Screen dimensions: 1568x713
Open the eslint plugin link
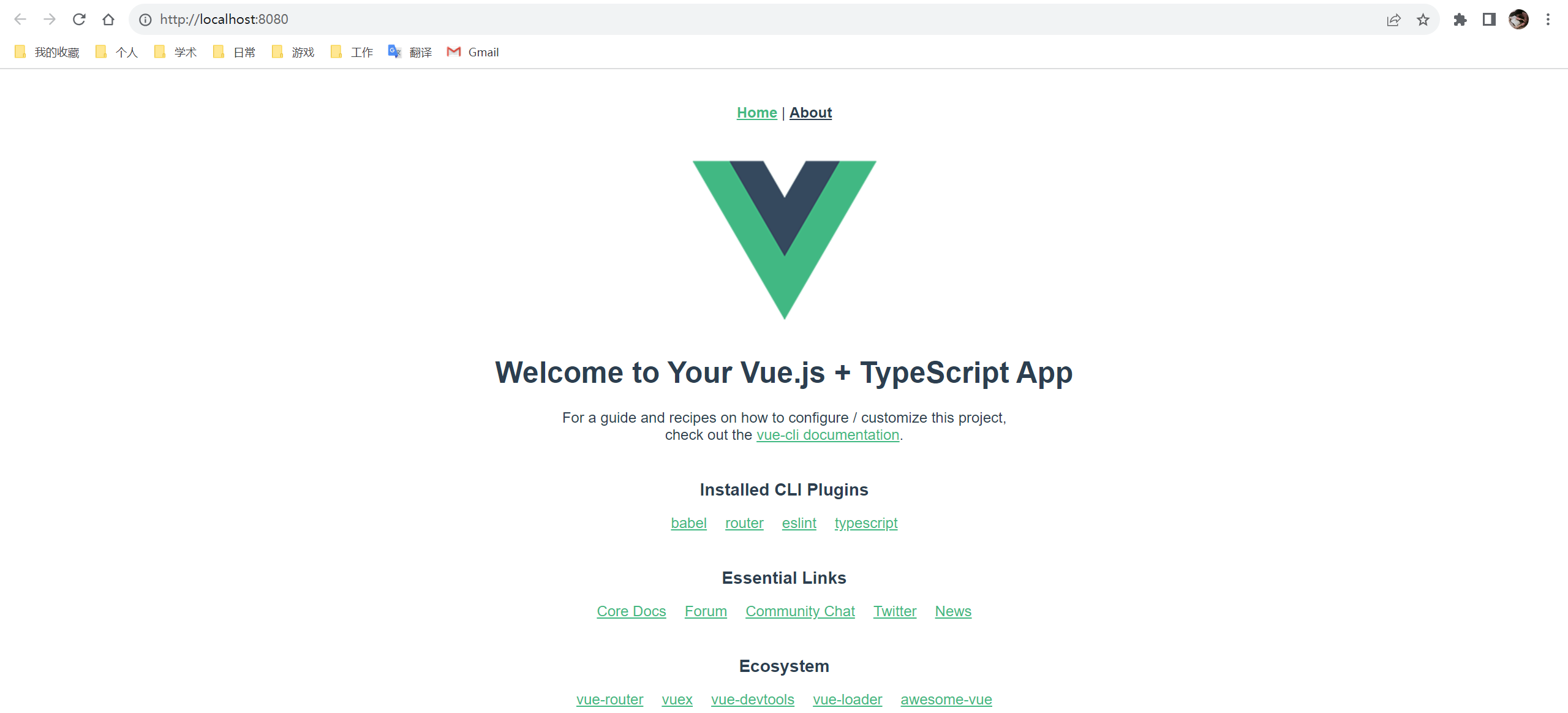click(799, 523)
